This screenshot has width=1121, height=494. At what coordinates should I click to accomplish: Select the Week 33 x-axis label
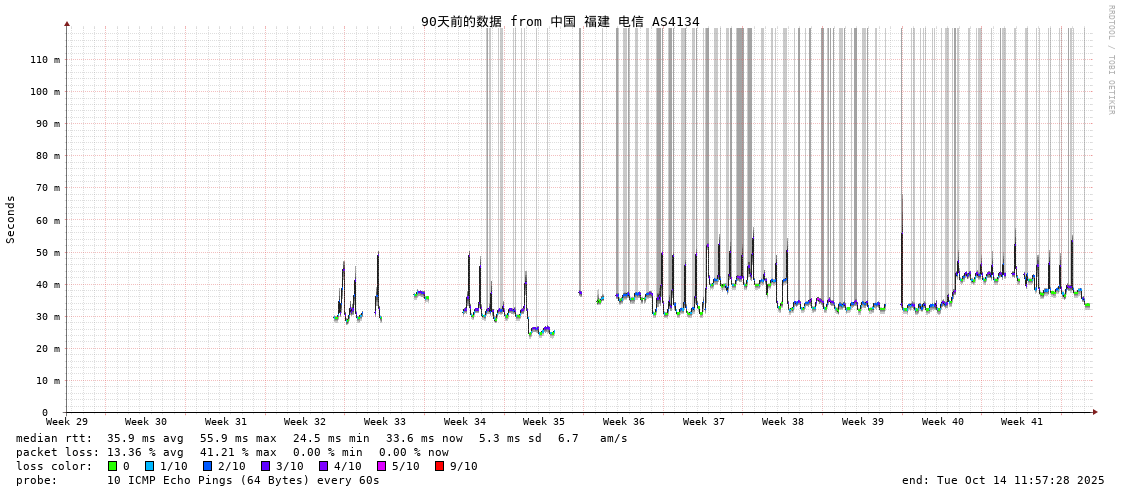click(385, 422)
